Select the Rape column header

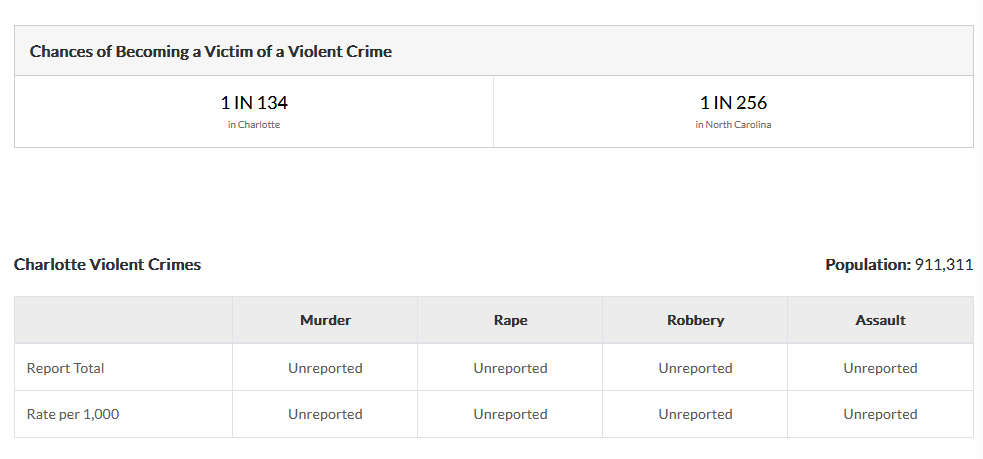(510, 320)
